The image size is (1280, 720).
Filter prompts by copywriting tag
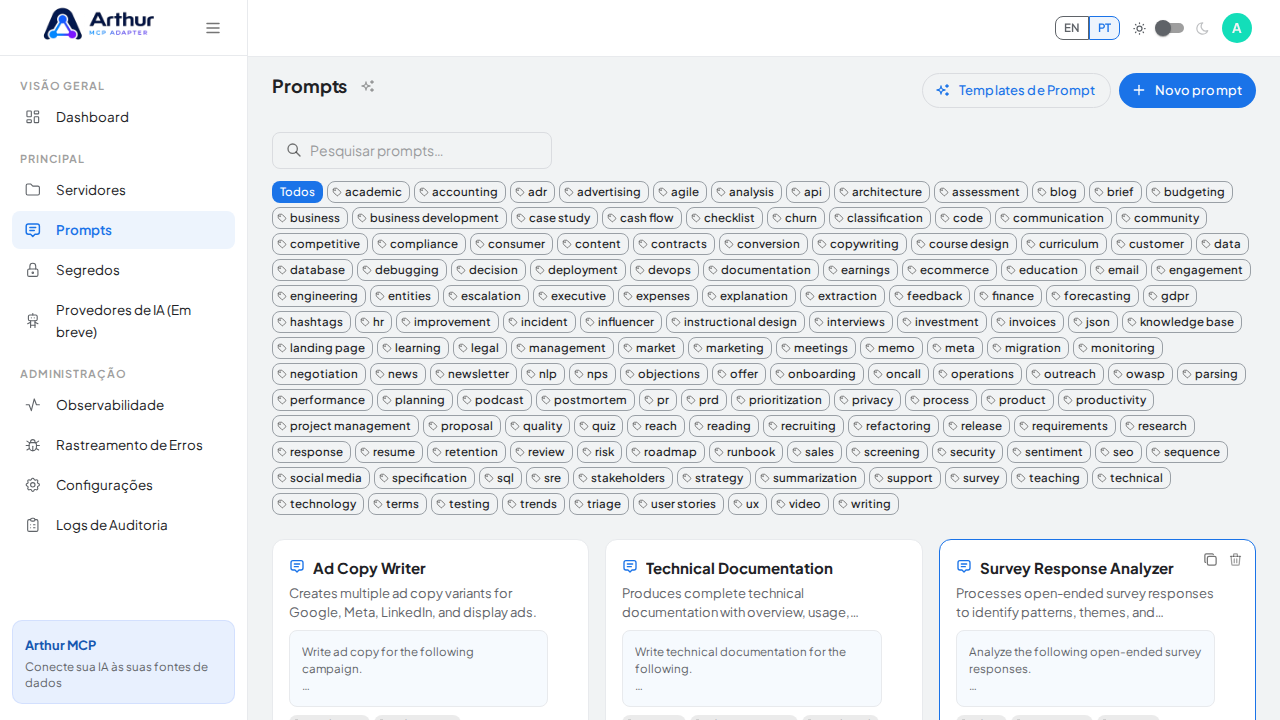859,244
